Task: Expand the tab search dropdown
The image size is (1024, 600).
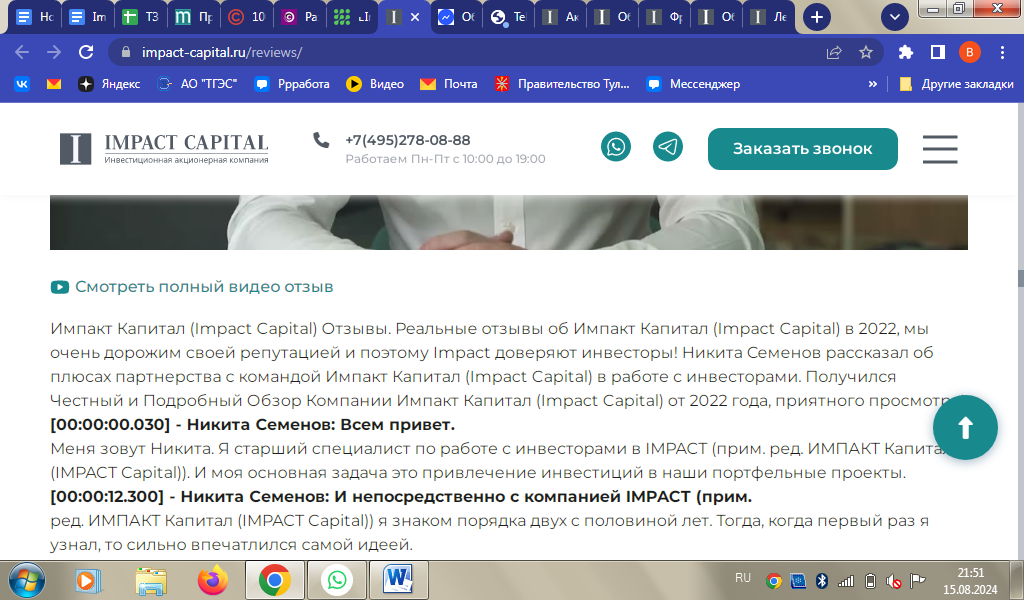Action: point(895,17)
